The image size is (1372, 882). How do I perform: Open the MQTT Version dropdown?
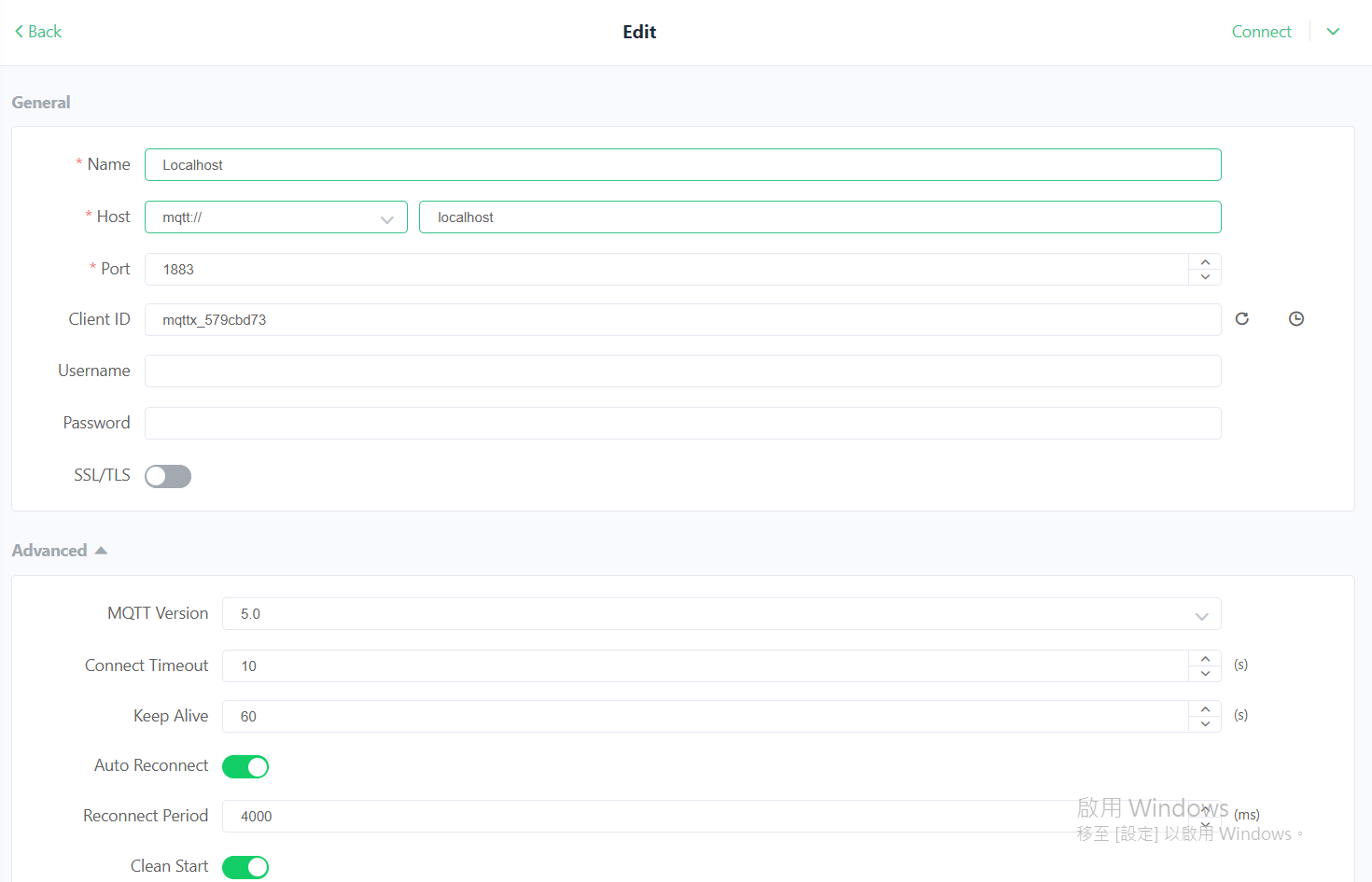tap(721, 614)
